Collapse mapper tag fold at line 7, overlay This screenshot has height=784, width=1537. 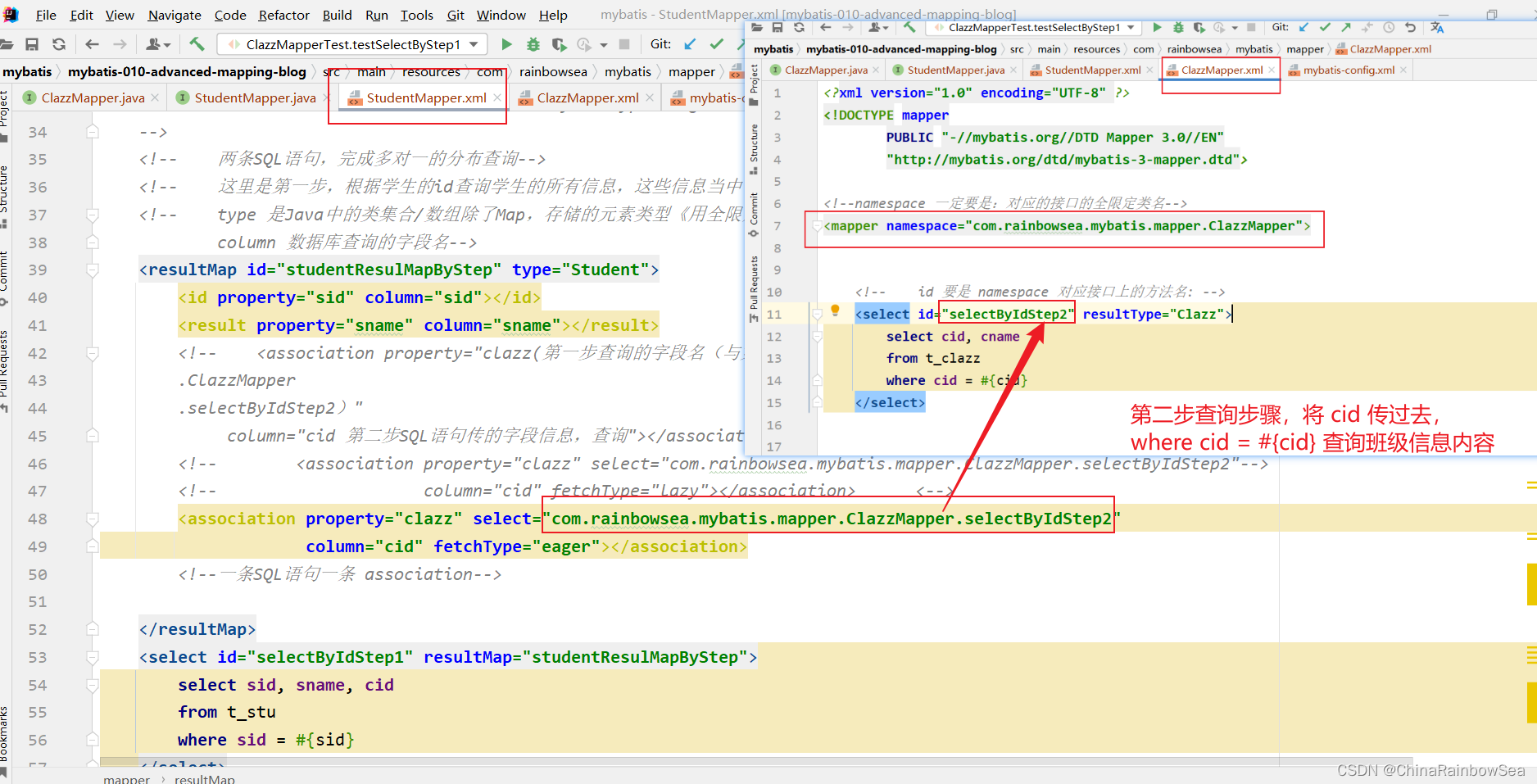[x=817, y=226]
